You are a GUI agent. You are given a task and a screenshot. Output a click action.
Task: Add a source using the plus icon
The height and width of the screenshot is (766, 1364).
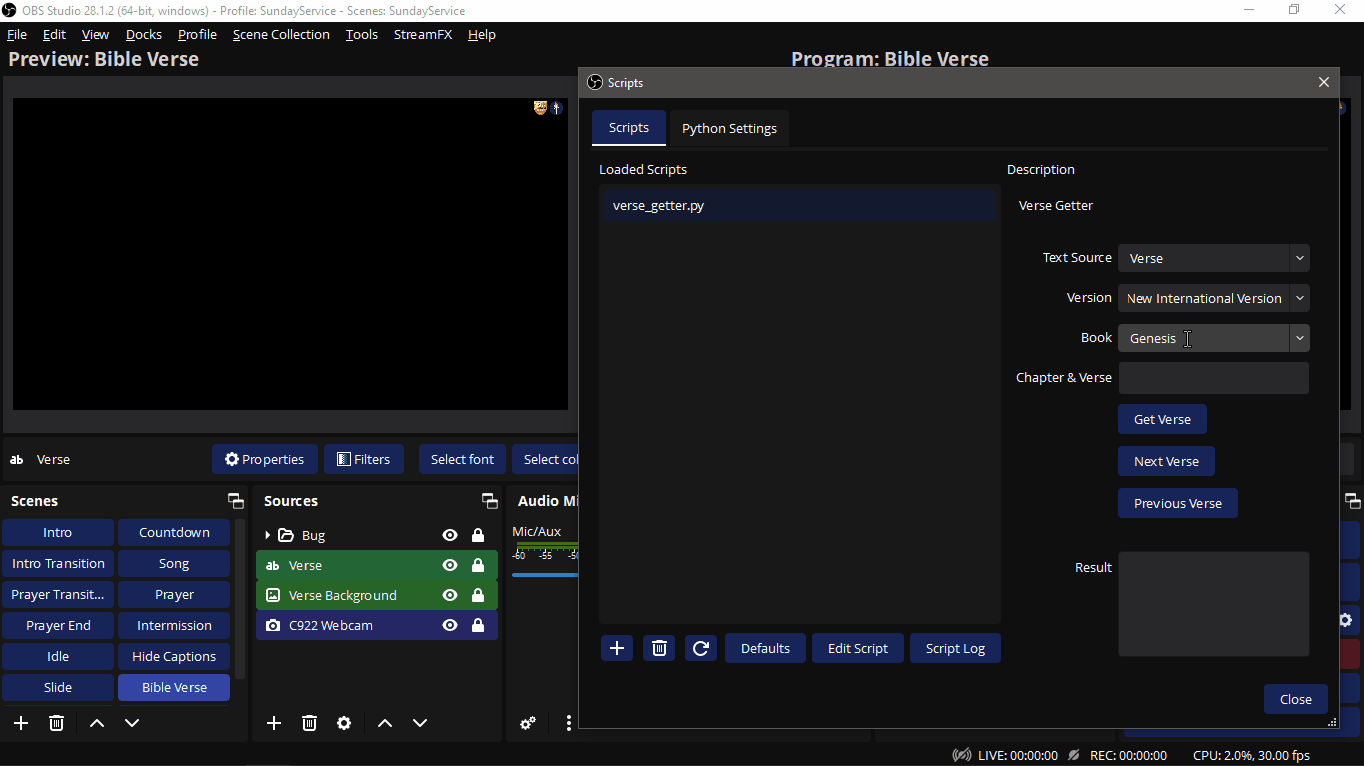pyautogui.click(x=273, y=723)
